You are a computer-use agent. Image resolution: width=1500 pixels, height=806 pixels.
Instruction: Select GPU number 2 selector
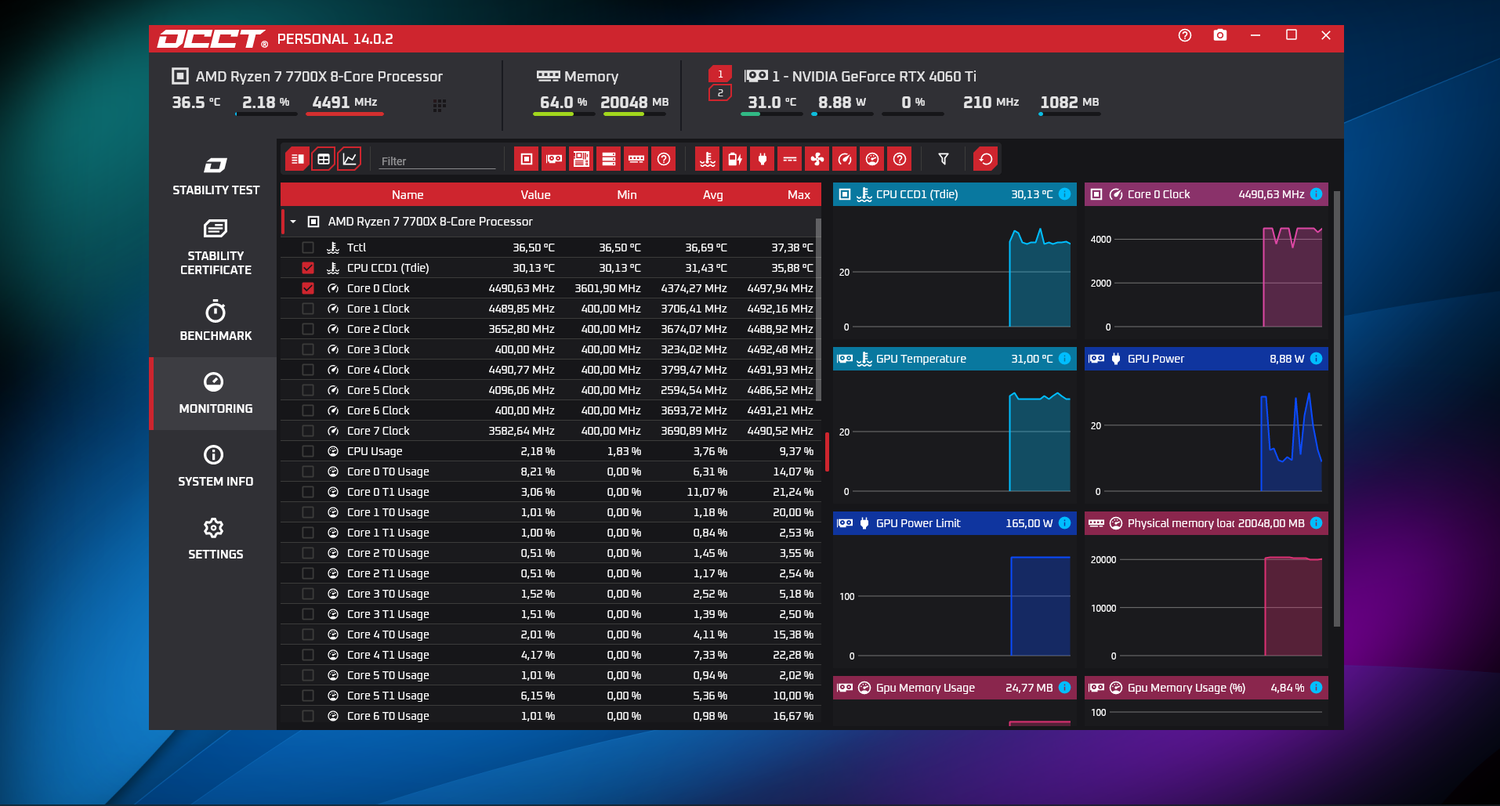coord(720,93)
